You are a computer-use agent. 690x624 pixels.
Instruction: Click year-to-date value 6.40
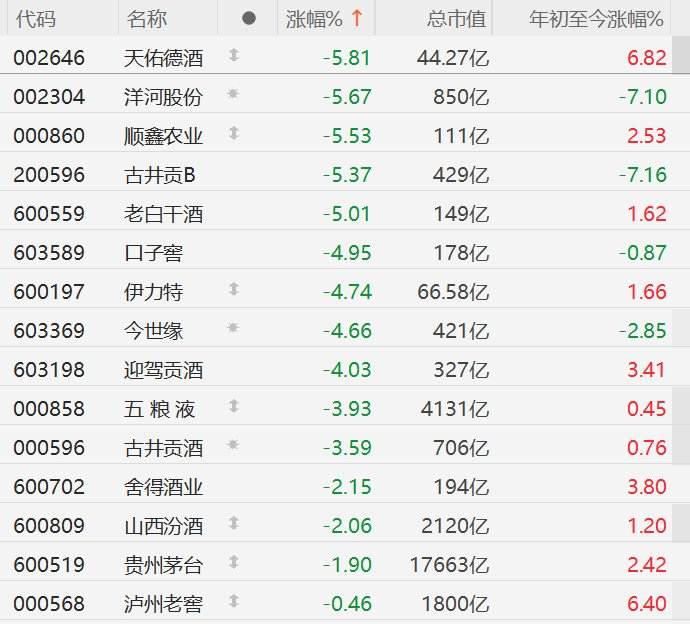click(646, 603)
